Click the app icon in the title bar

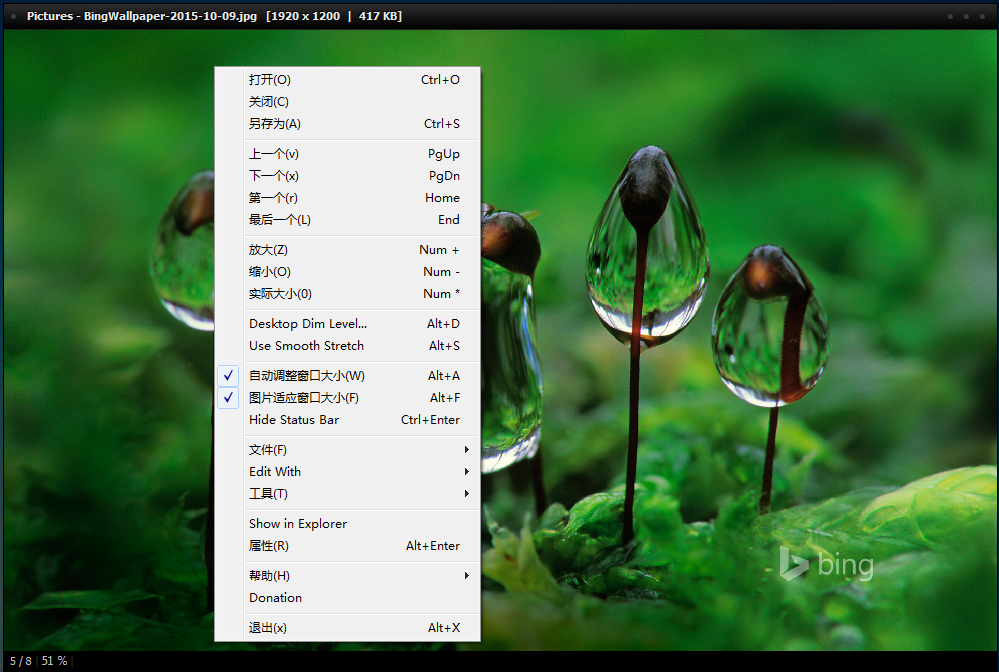[11, 15]
